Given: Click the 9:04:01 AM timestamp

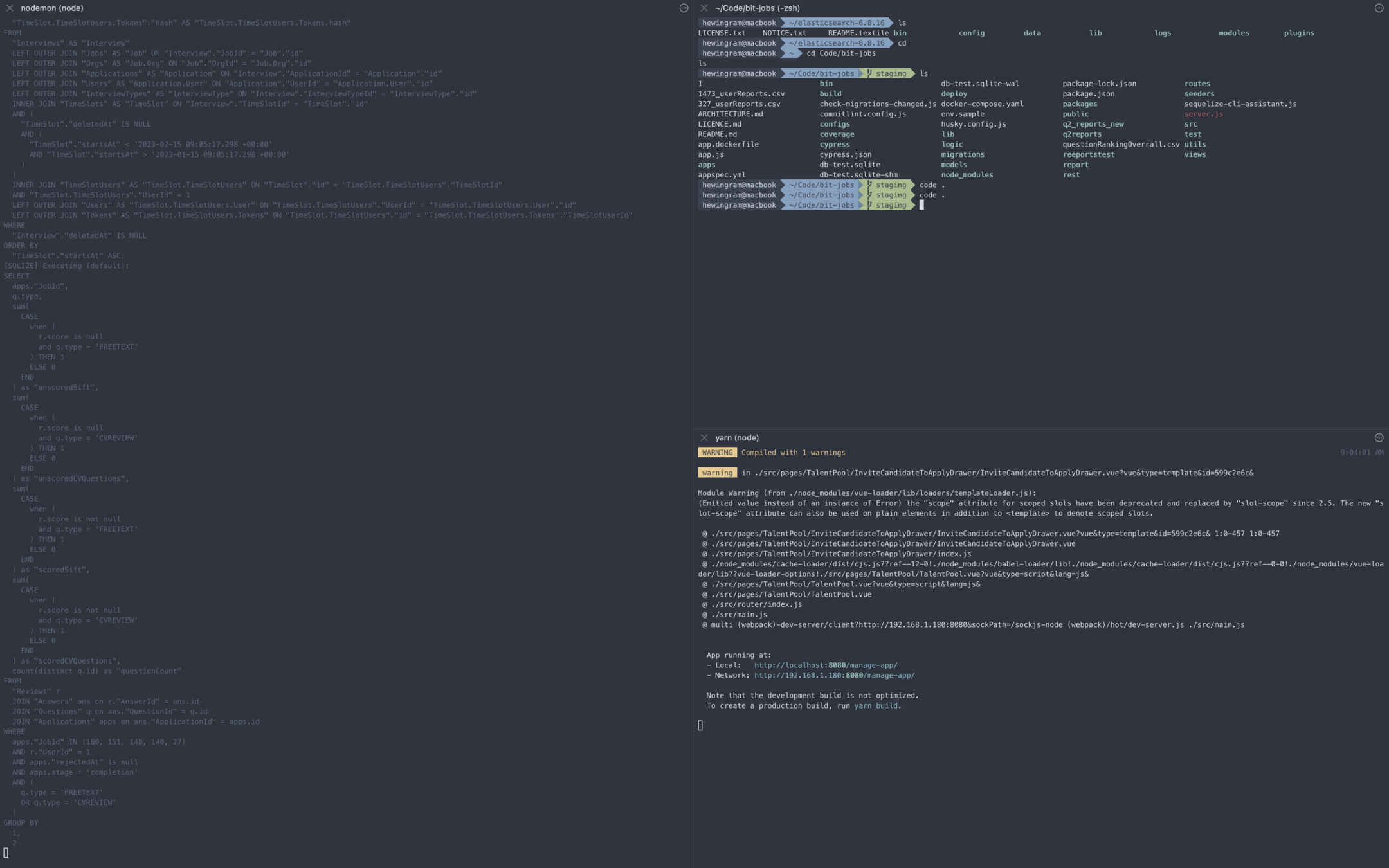Looking at the screenshot, I should pyautogui.click(x=1361, y=453).
